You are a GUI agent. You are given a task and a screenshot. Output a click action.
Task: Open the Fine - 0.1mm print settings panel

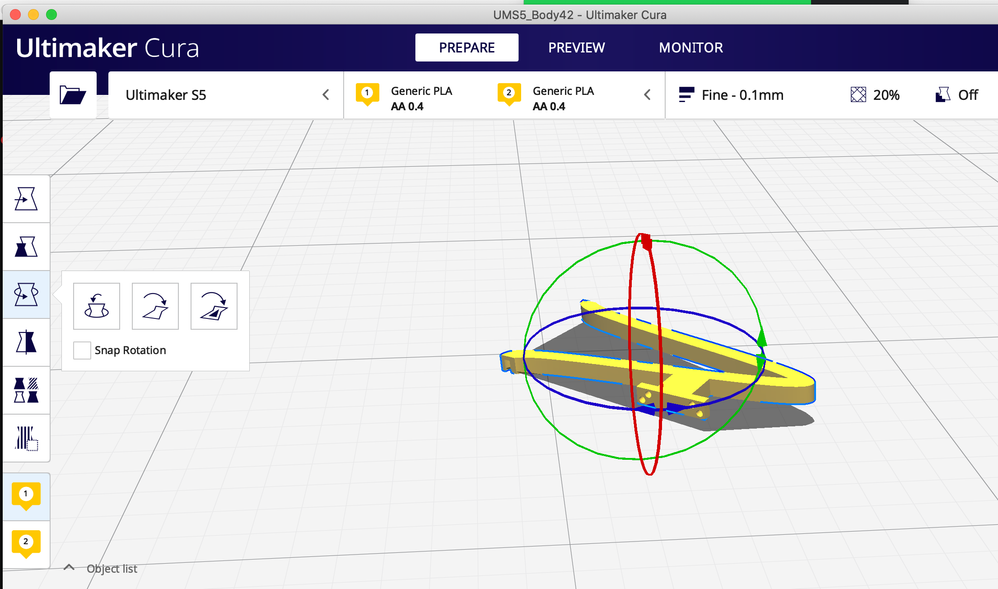point(831,95)
